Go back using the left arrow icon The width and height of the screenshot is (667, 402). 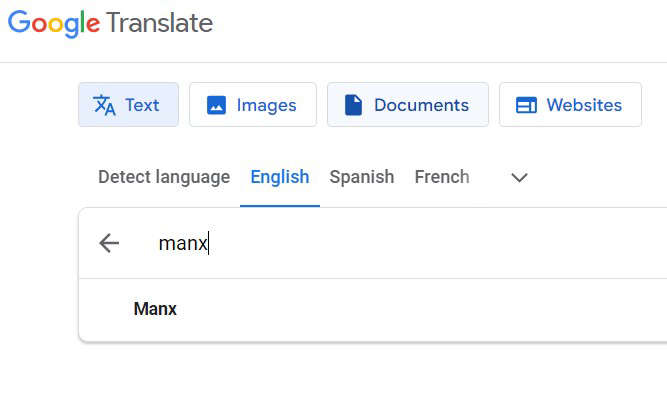(109, 243)
